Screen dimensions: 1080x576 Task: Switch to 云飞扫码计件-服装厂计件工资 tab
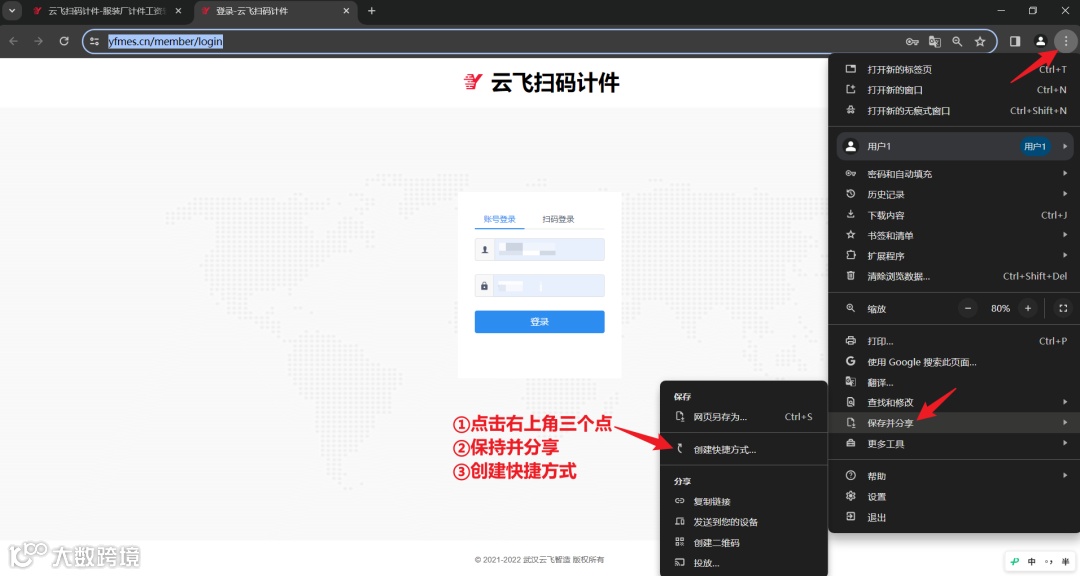click(x=107, y=11)
